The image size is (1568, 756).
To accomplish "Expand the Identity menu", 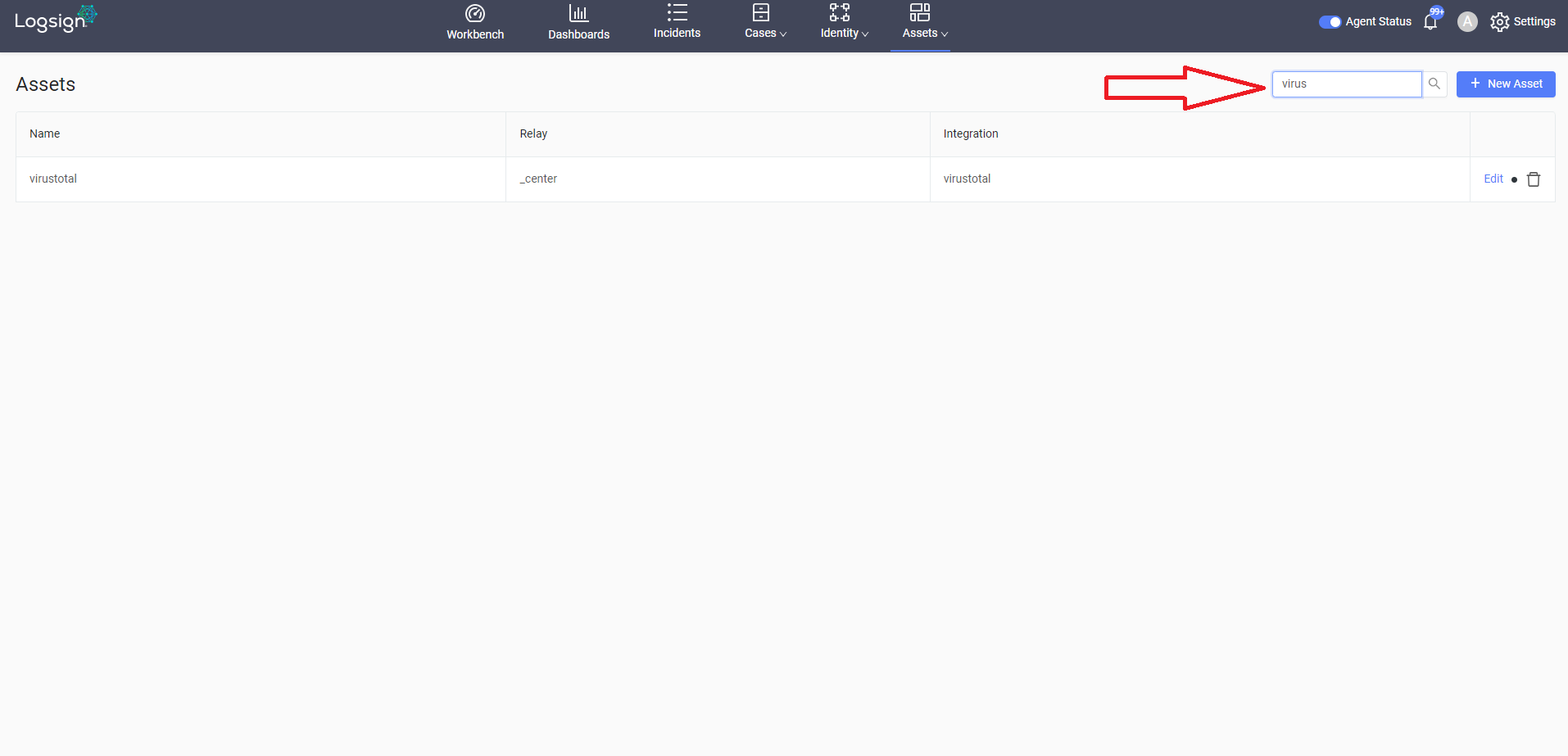I will point(844,22).
